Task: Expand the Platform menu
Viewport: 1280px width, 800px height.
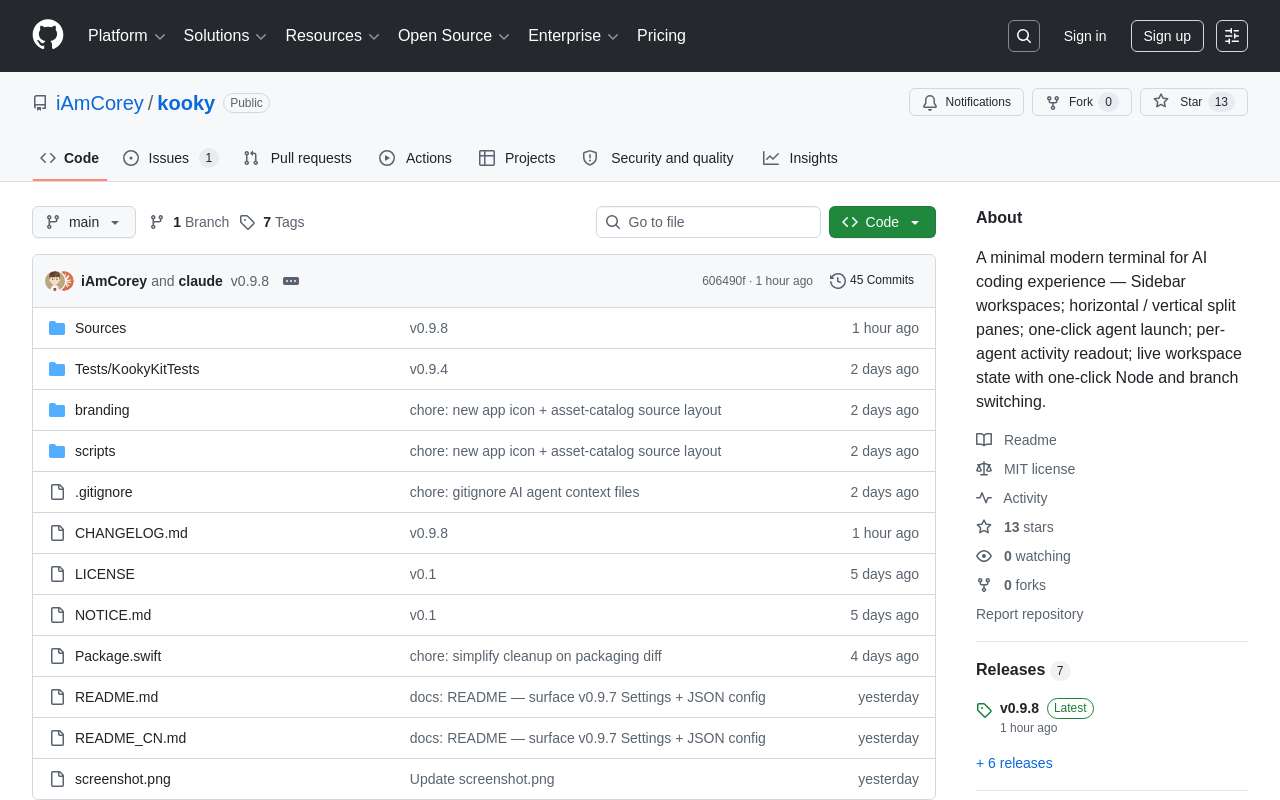Action: [x=127, y=36]
